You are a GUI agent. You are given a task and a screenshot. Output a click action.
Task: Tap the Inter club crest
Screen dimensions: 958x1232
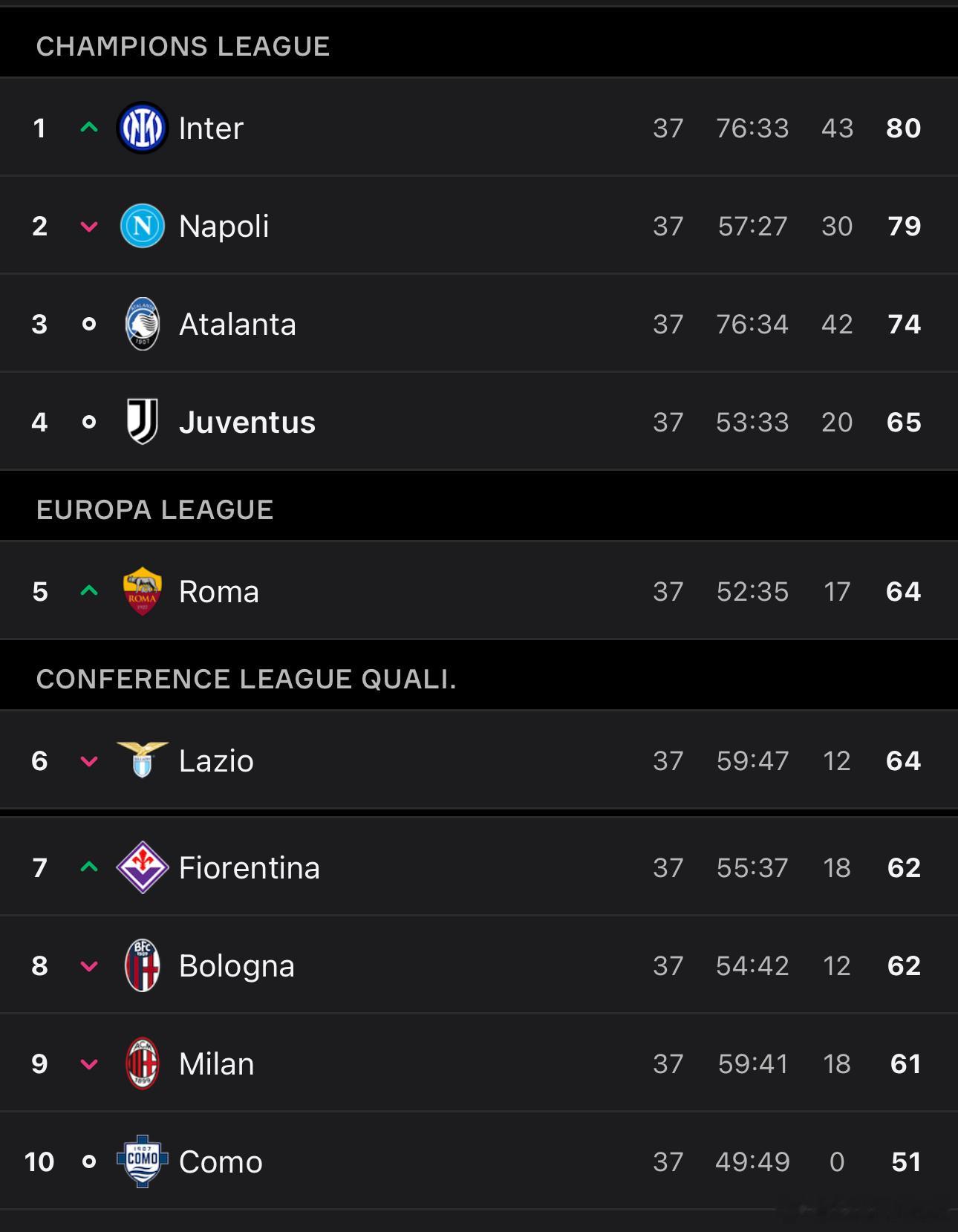[x=143, y=128]
